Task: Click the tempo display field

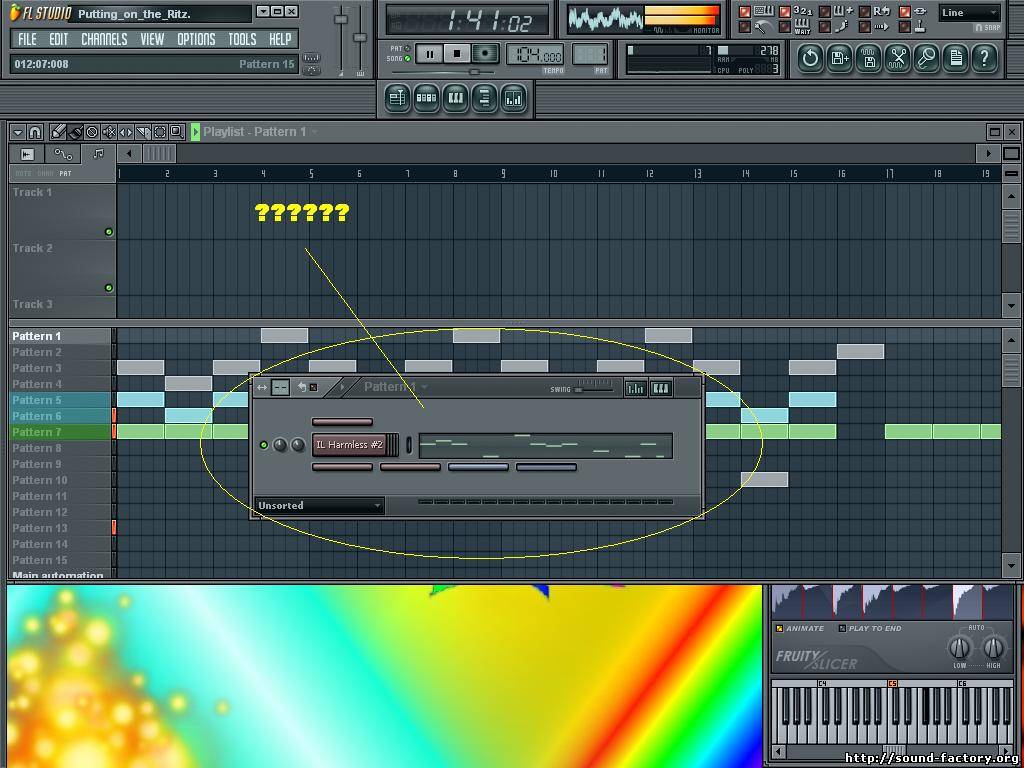Action: click(x=534, y=56)
